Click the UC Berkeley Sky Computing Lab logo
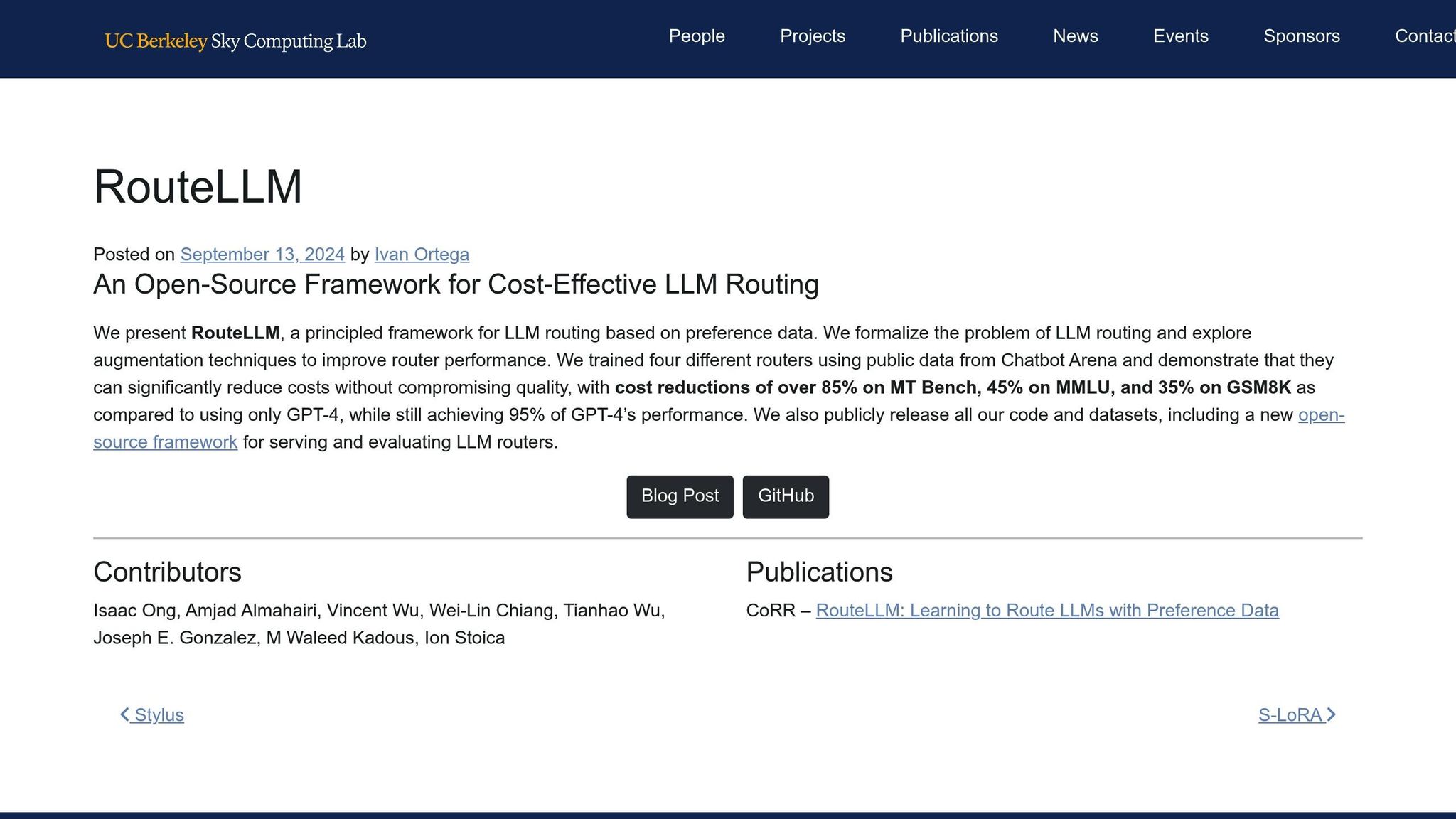Image resolution: width=1456 pixels, height=819 pixels. click(236, 41)
